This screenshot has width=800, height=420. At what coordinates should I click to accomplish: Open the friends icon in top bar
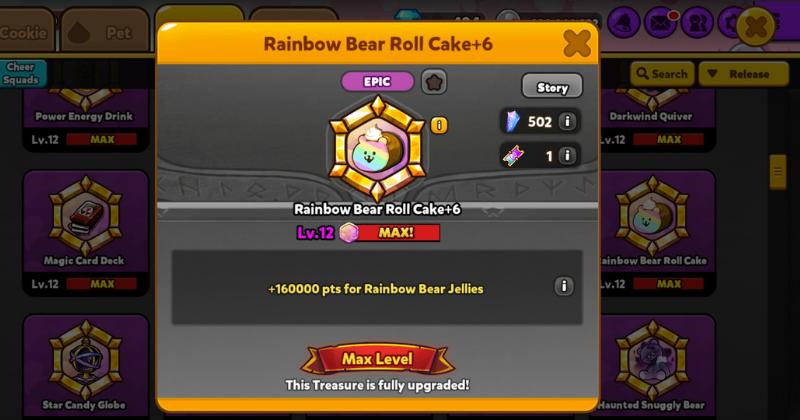point(697,22)
